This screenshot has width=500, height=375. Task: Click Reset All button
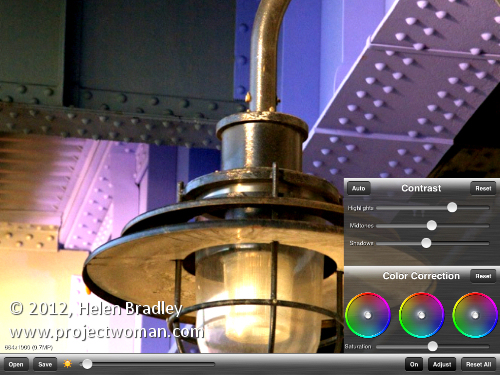tap(479, 364)
